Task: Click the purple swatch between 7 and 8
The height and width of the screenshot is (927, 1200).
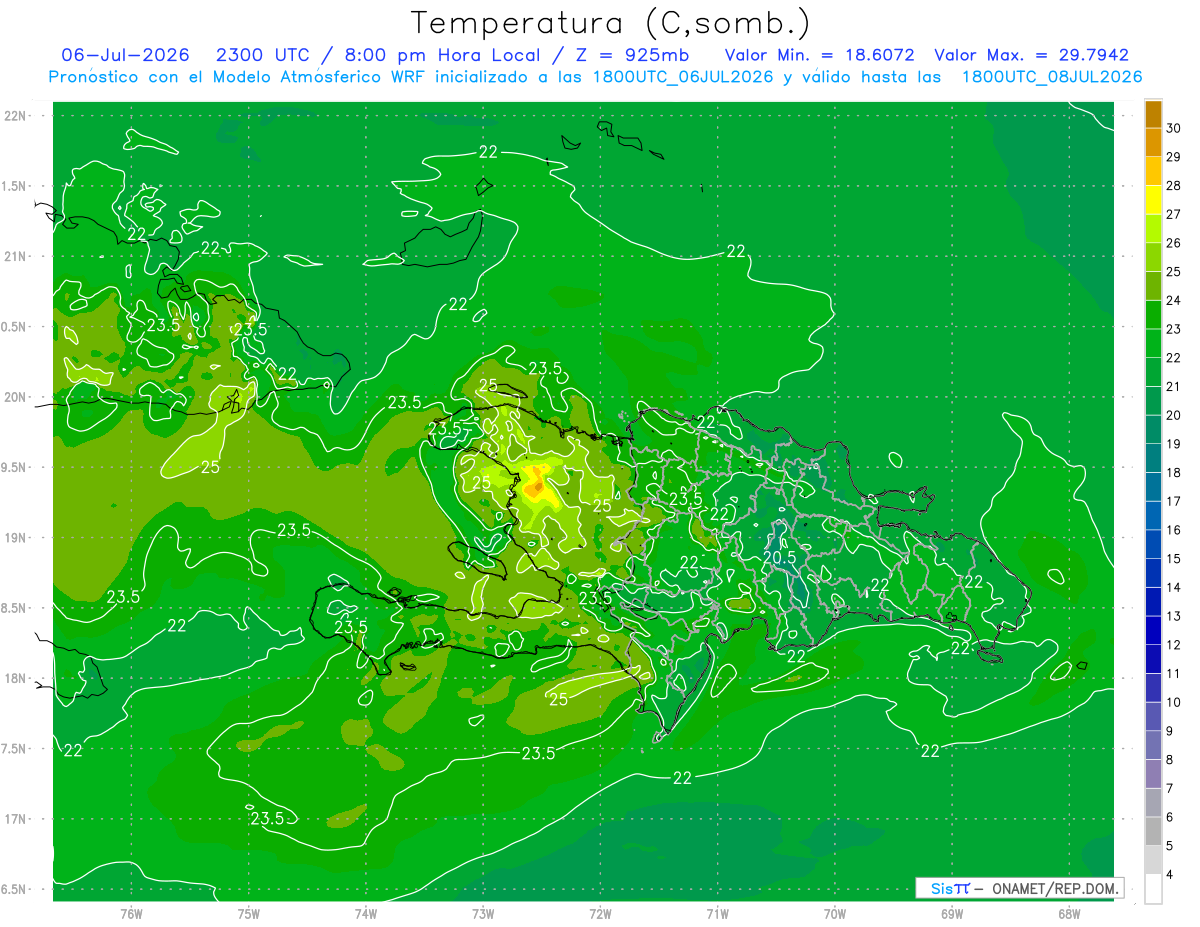Action: coord(1153,774)
